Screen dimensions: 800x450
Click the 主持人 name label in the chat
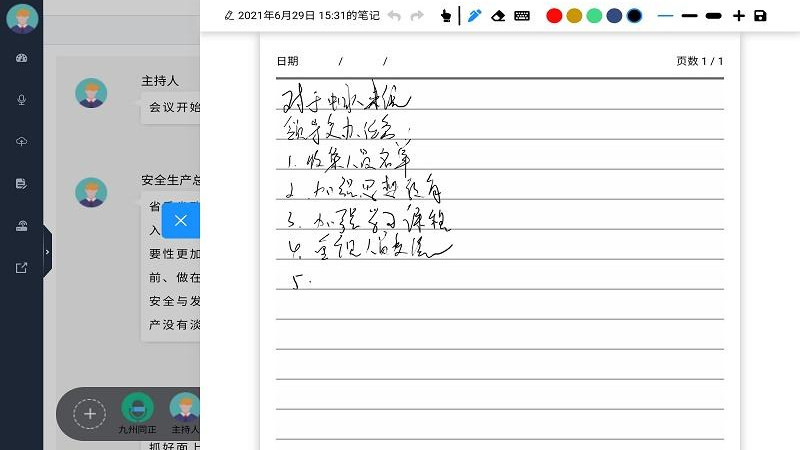pos(160,81)
